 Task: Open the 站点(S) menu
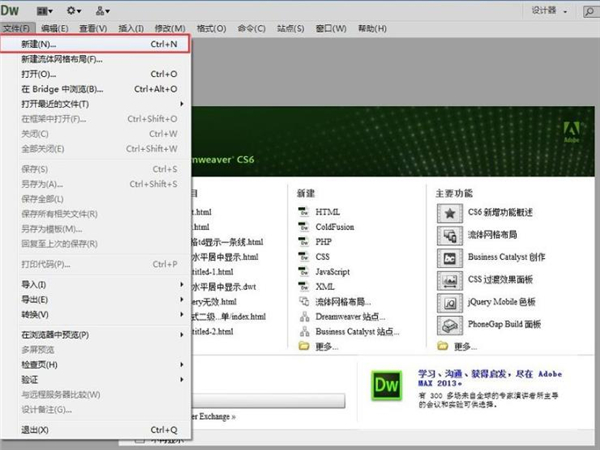tap(290, 28)
